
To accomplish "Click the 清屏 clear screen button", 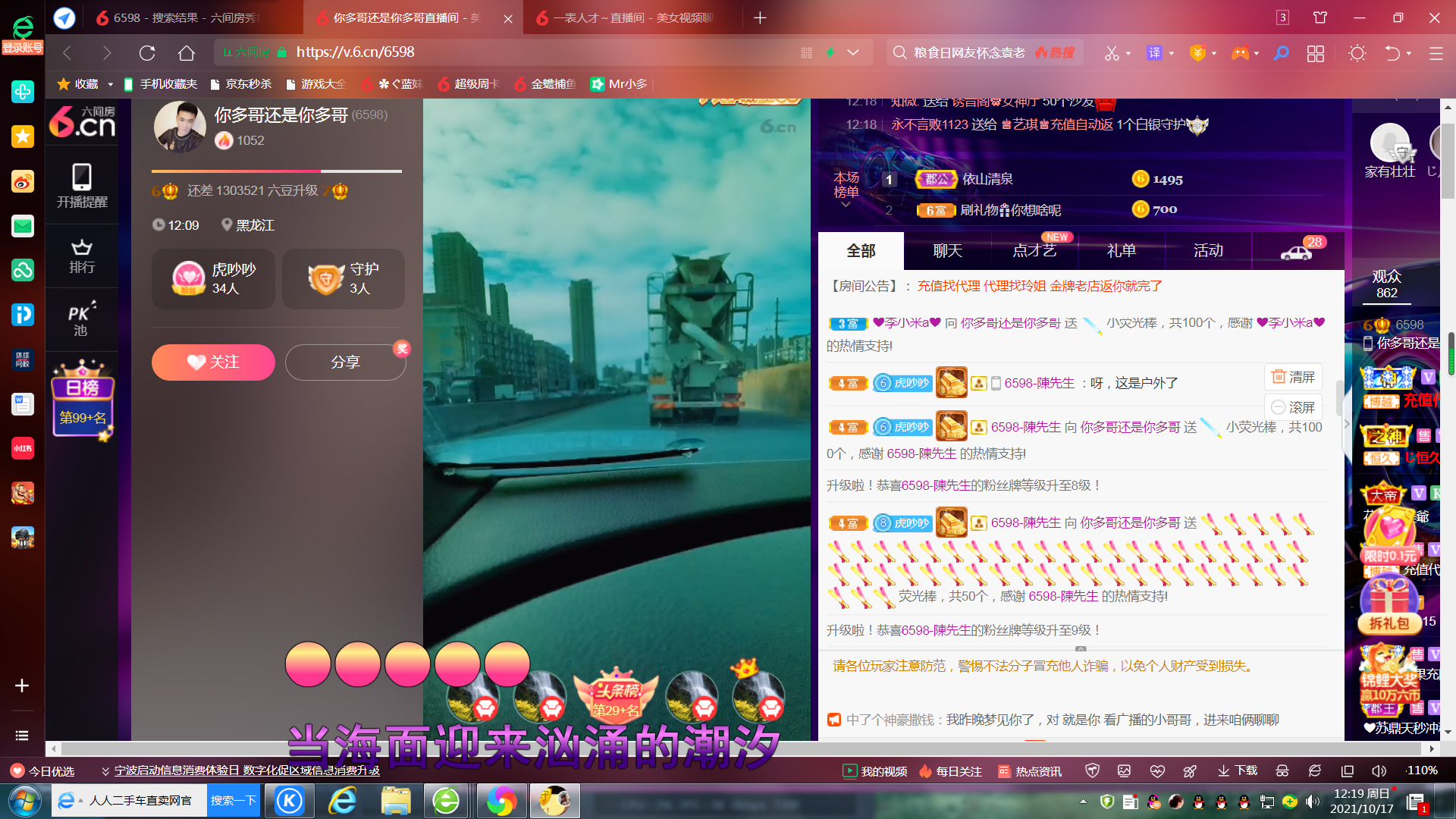I will 1293,377.
